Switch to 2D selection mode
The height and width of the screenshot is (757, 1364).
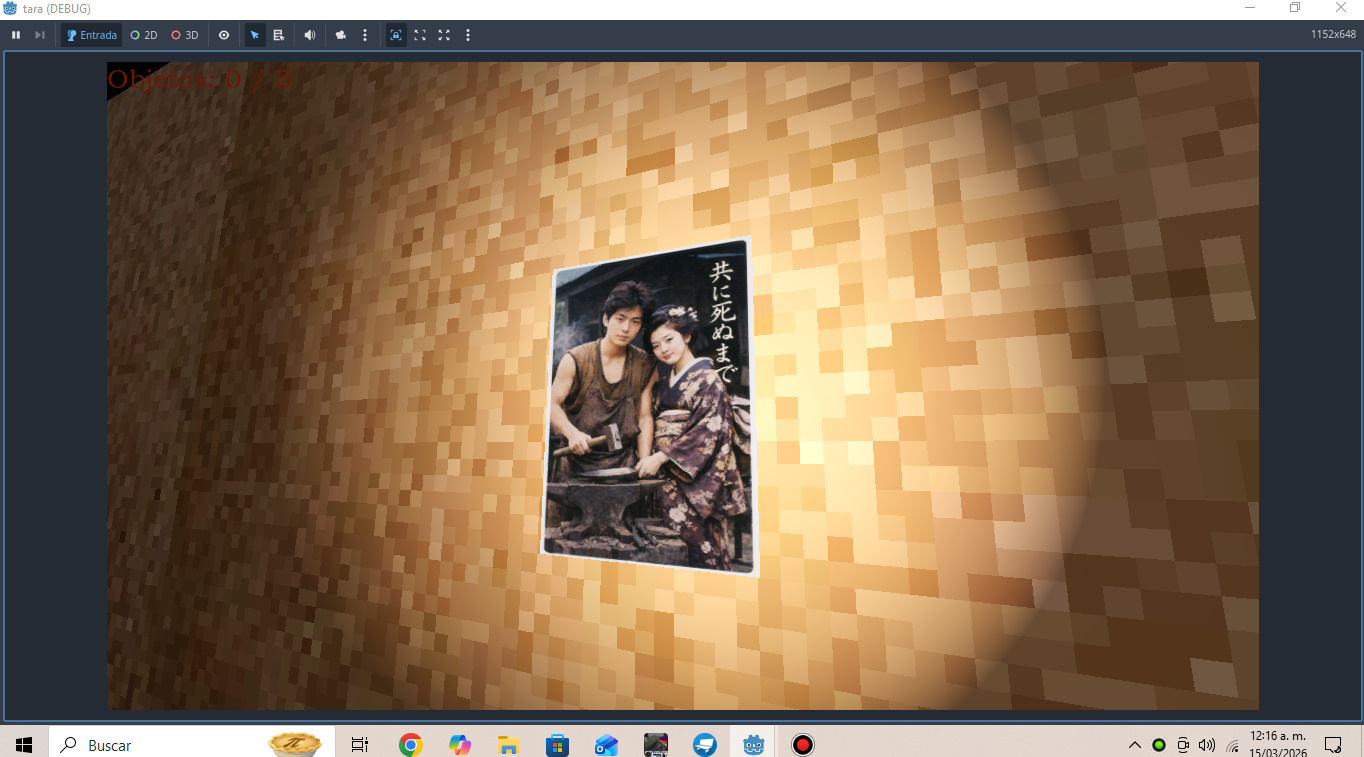point(144,35)
